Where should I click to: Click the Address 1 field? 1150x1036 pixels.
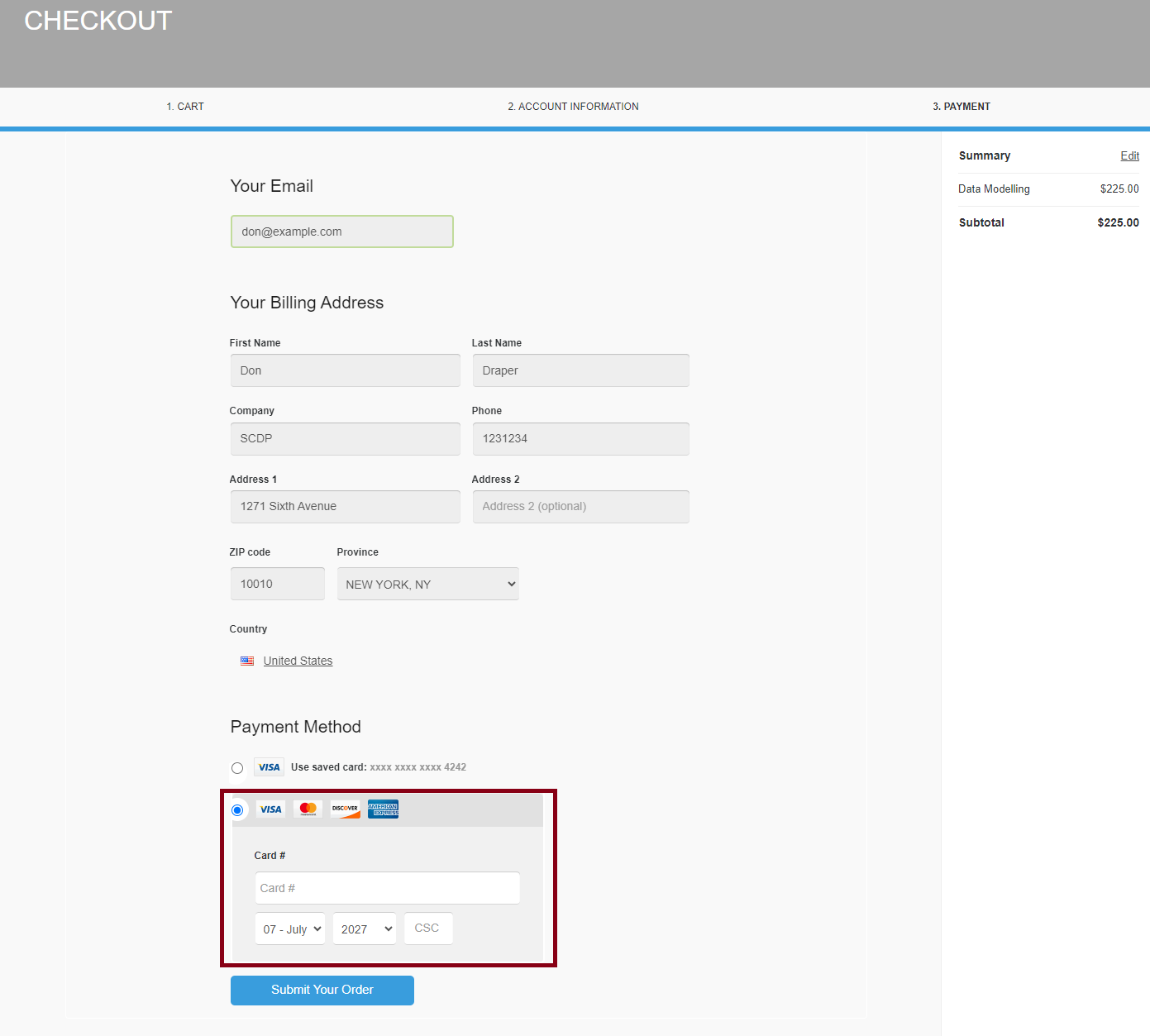point(345,506)
